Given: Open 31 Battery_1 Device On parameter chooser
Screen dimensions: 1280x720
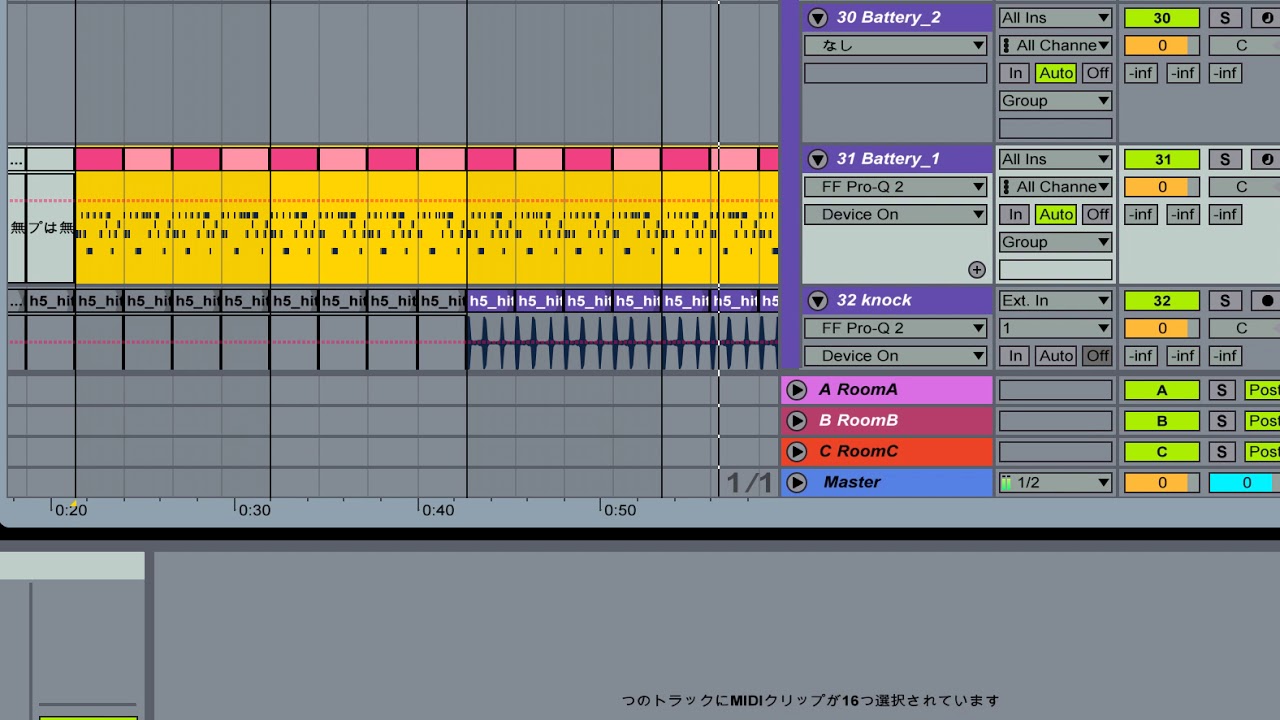Looking at the screenshot, I should coord(895,214).
